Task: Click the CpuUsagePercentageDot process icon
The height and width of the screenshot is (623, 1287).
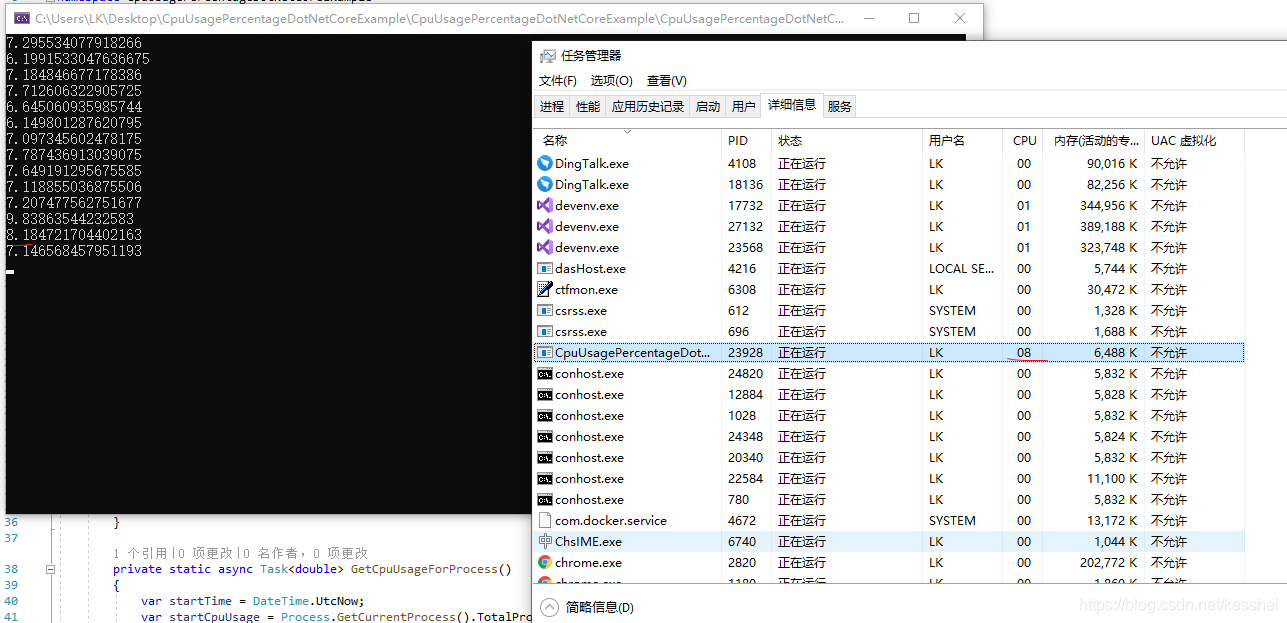Action: pyautogui.click(x=545, y=352)
